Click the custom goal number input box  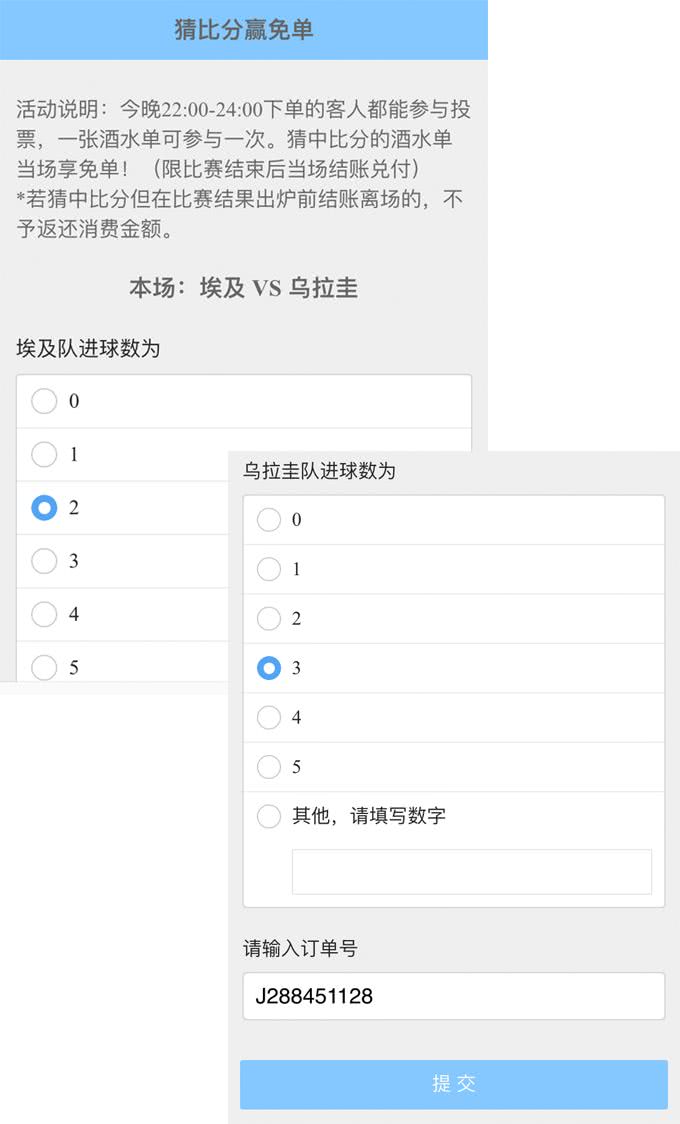point(470,870)
